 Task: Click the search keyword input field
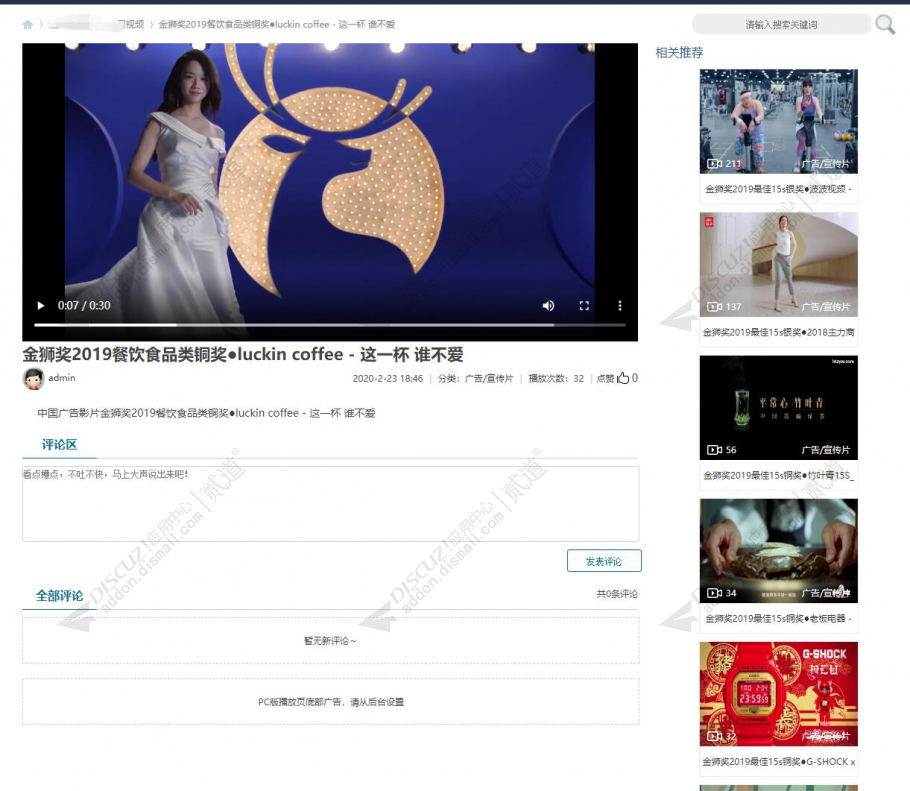781,24
